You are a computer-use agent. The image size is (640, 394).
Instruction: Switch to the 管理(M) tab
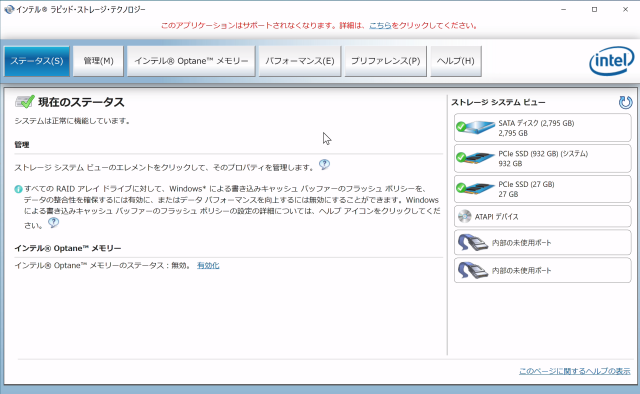click(x=98, y=61)
